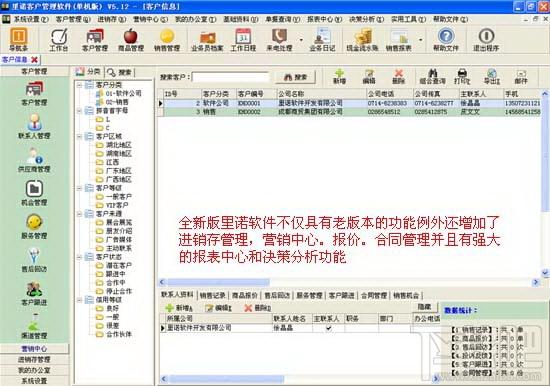The image size is (550, 386).
Task: Click the 搜索 button beside search field
Action: 295,77
